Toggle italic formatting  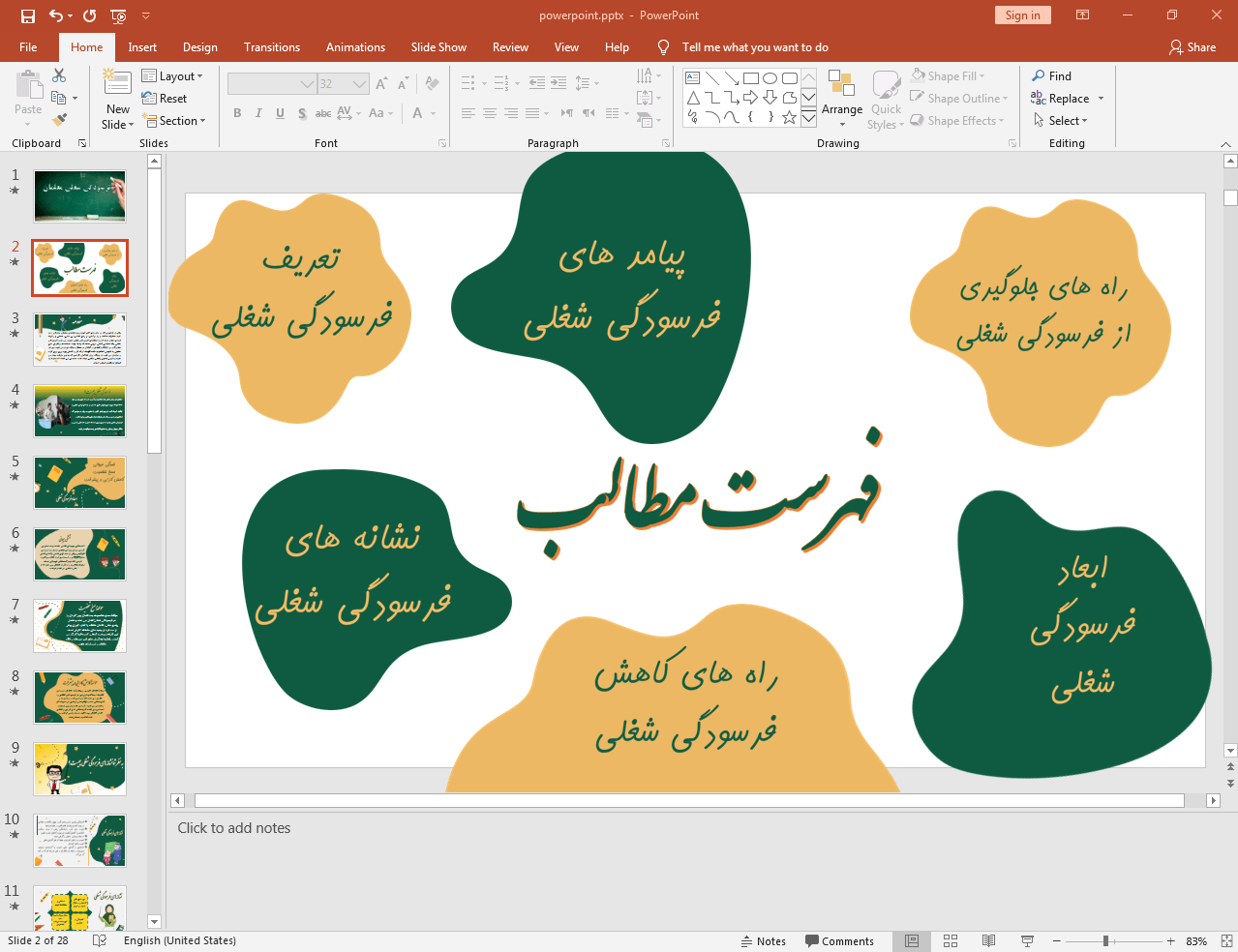[x=257, y=113]
